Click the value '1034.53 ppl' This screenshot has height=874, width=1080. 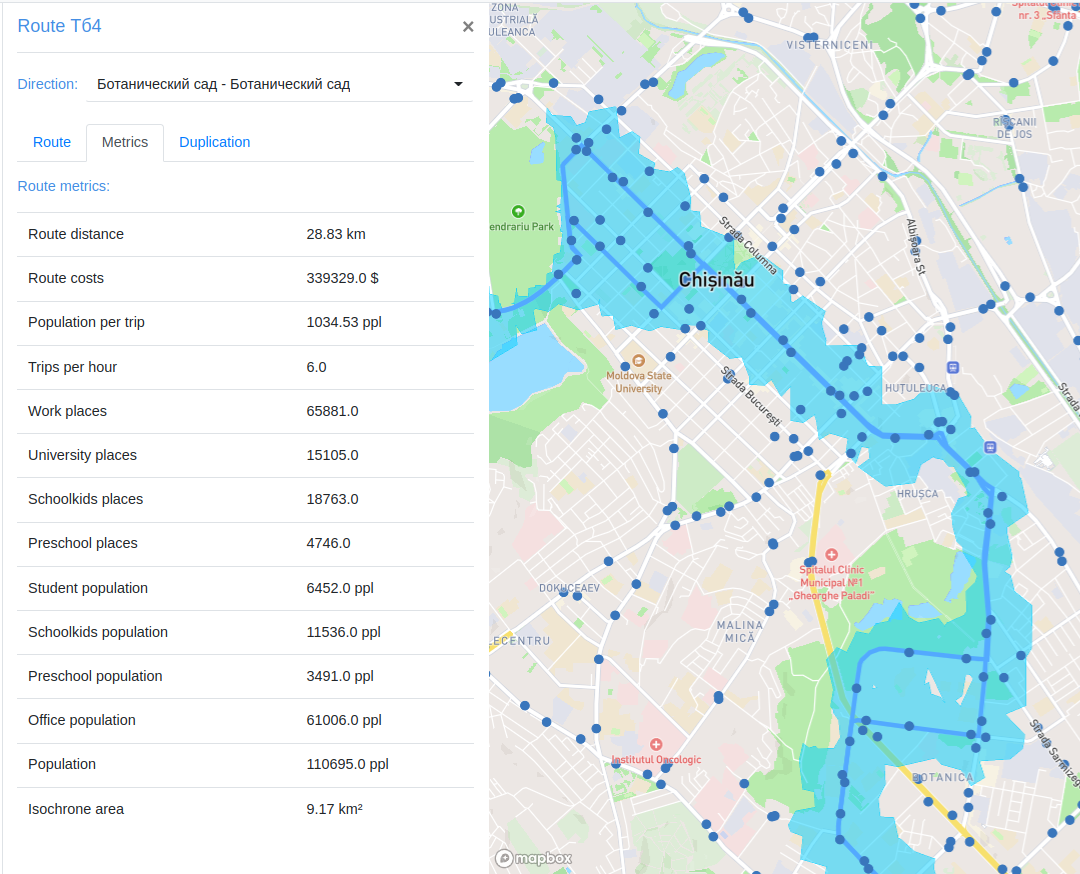(344, 322)
